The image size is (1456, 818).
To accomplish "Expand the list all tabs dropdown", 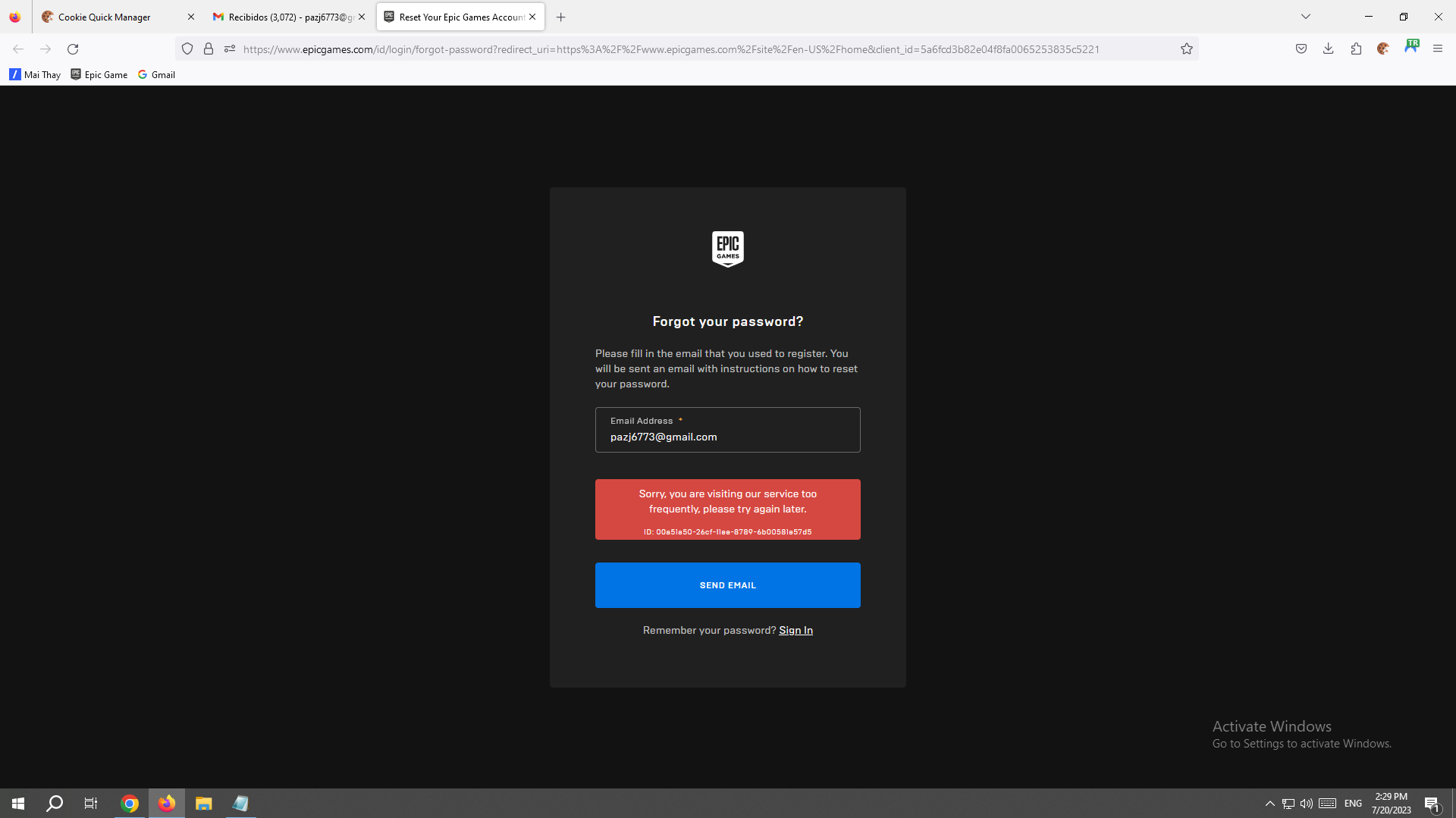I will 1306,17.
